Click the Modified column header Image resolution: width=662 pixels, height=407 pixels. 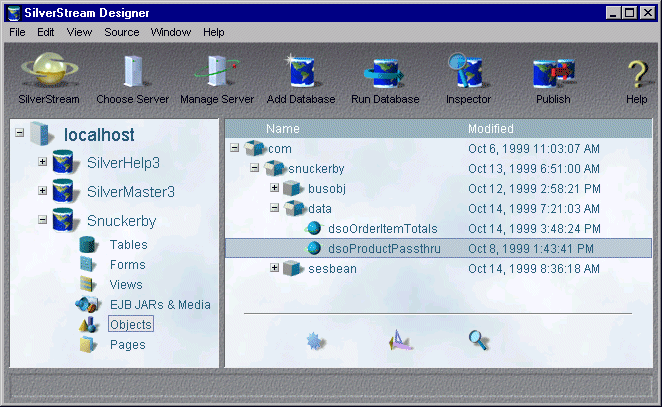[491, 129]
